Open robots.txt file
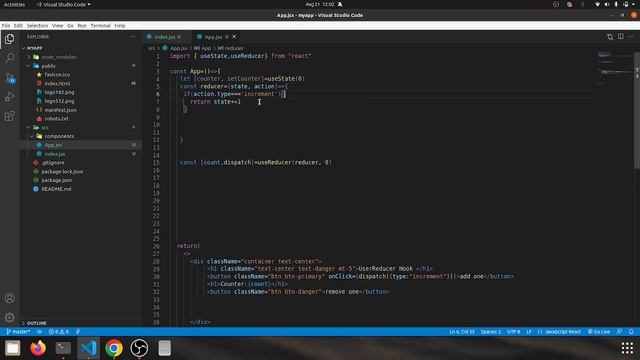This screenshot has height=360, width=640. click(56, 118)
